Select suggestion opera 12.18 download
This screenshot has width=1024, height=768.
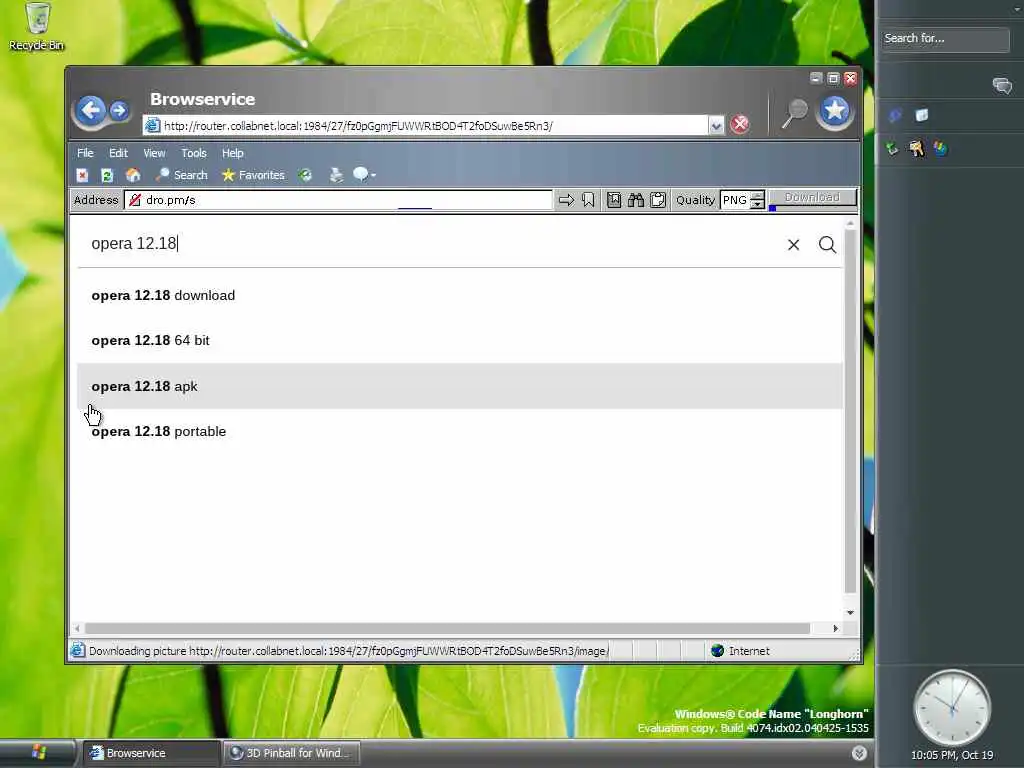pos(460,295)
